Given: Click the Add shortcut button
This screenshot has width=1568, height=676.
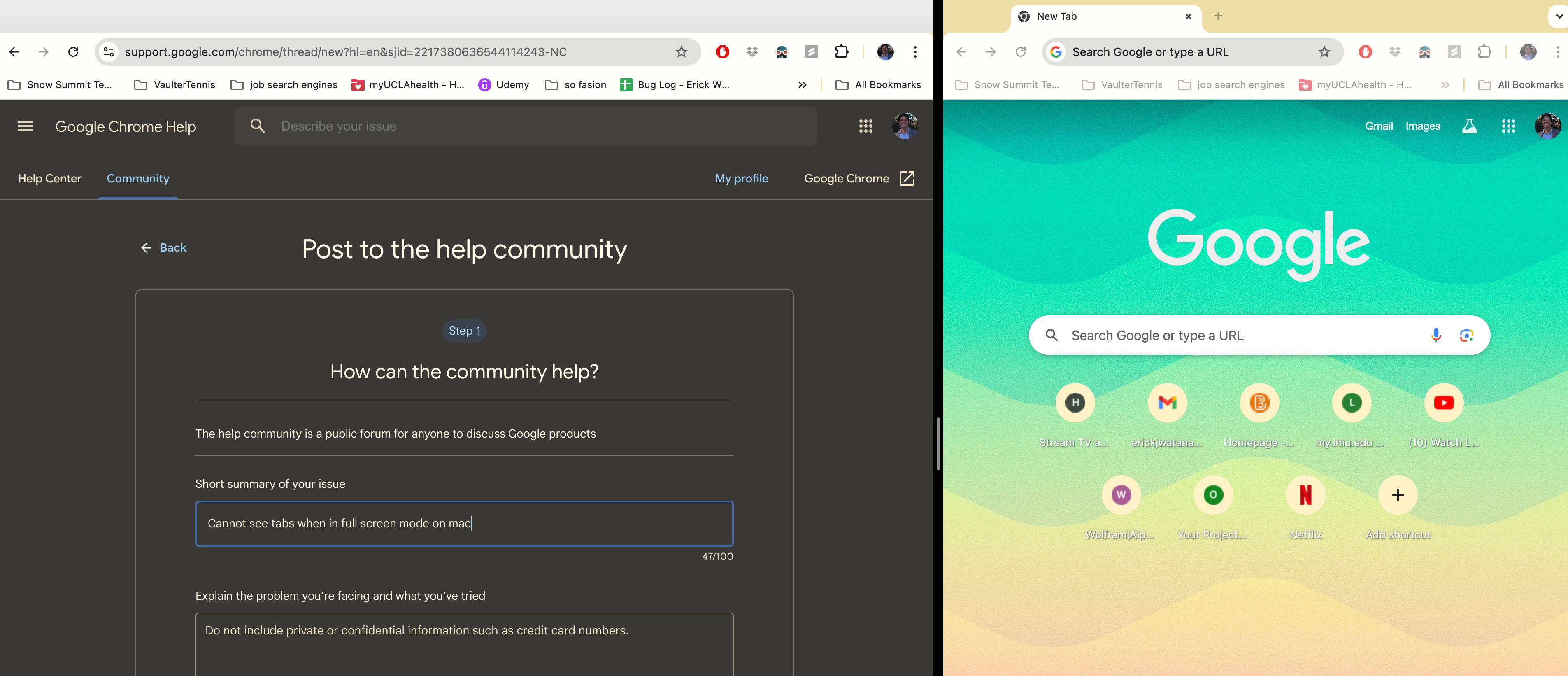Looking at the screenshot, I should coord(1398,494).
